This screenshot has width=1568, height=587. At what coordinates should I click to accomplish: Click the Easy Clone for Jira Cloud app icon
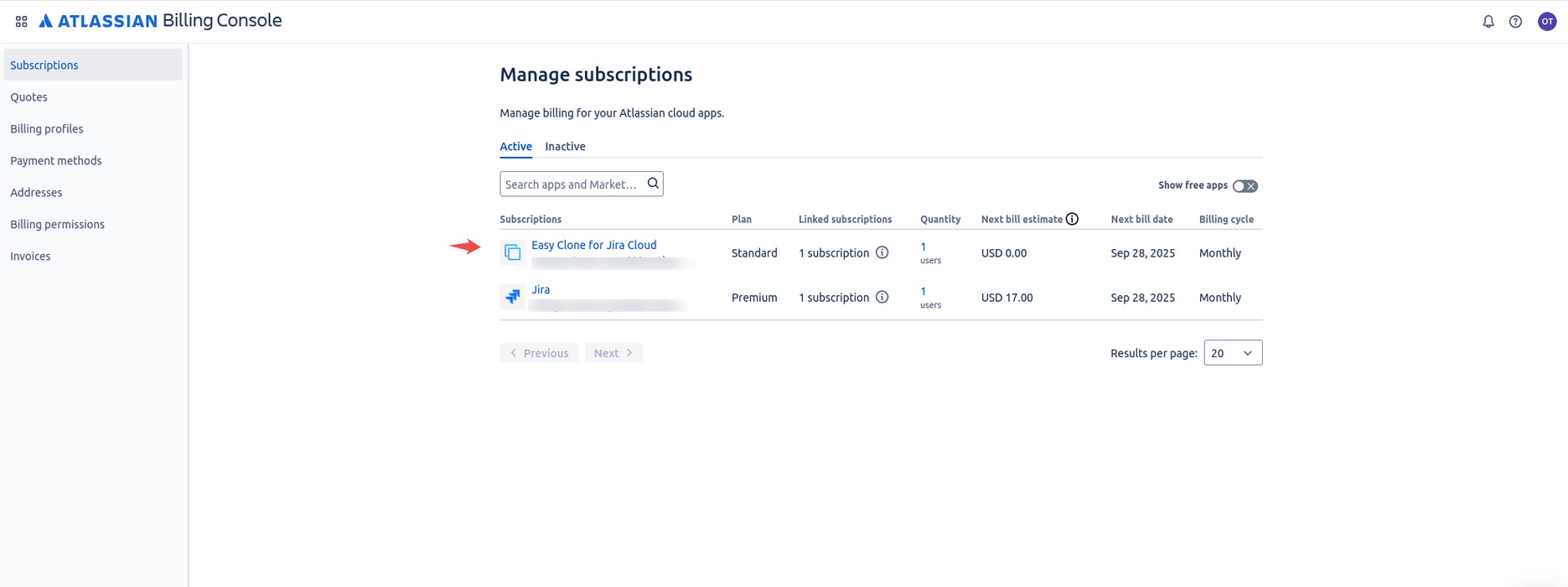[512, 252]
